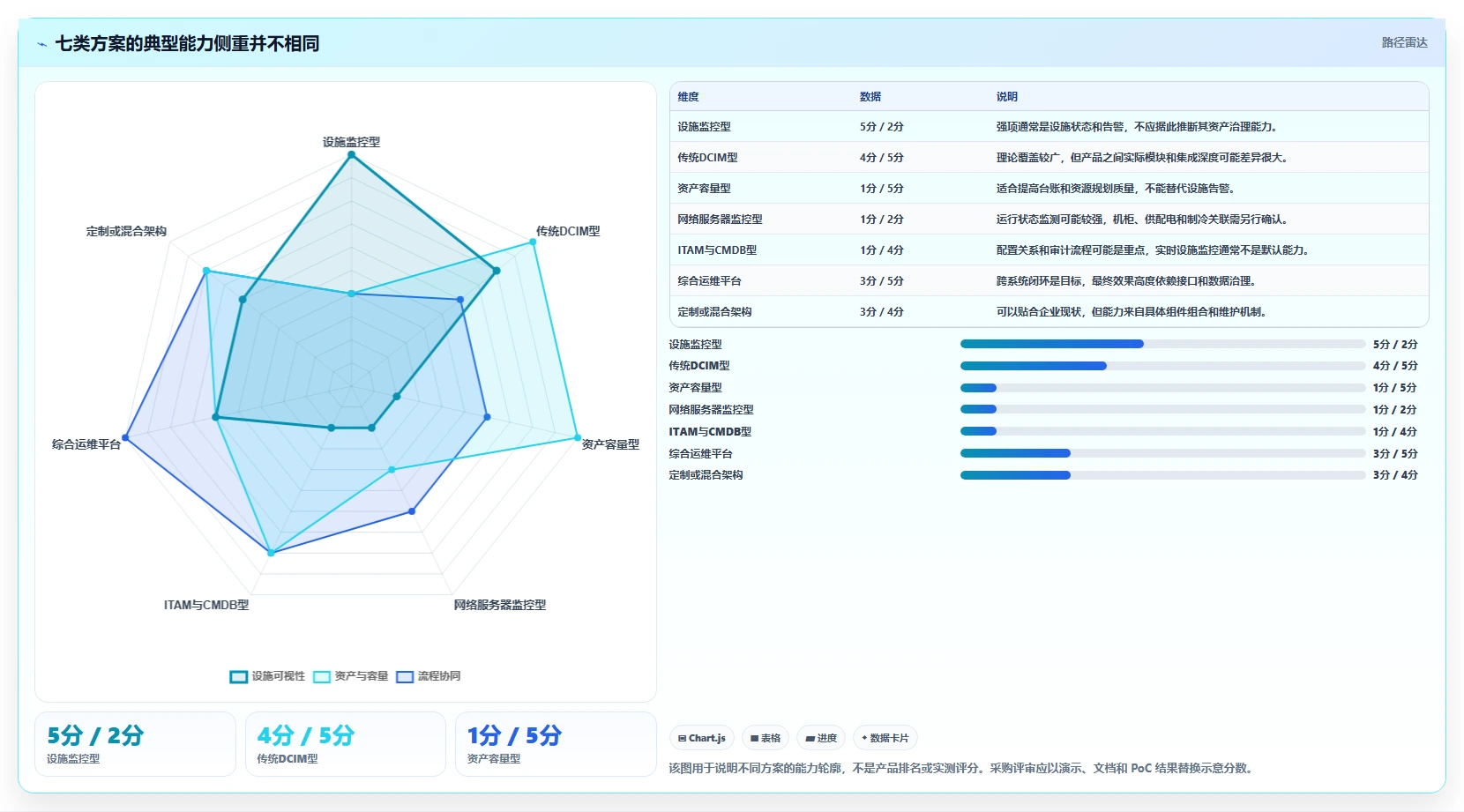1464x812 pixels.
Task: Click the 网络服务器监控型 radar axis label
Action: coord(500,605)
